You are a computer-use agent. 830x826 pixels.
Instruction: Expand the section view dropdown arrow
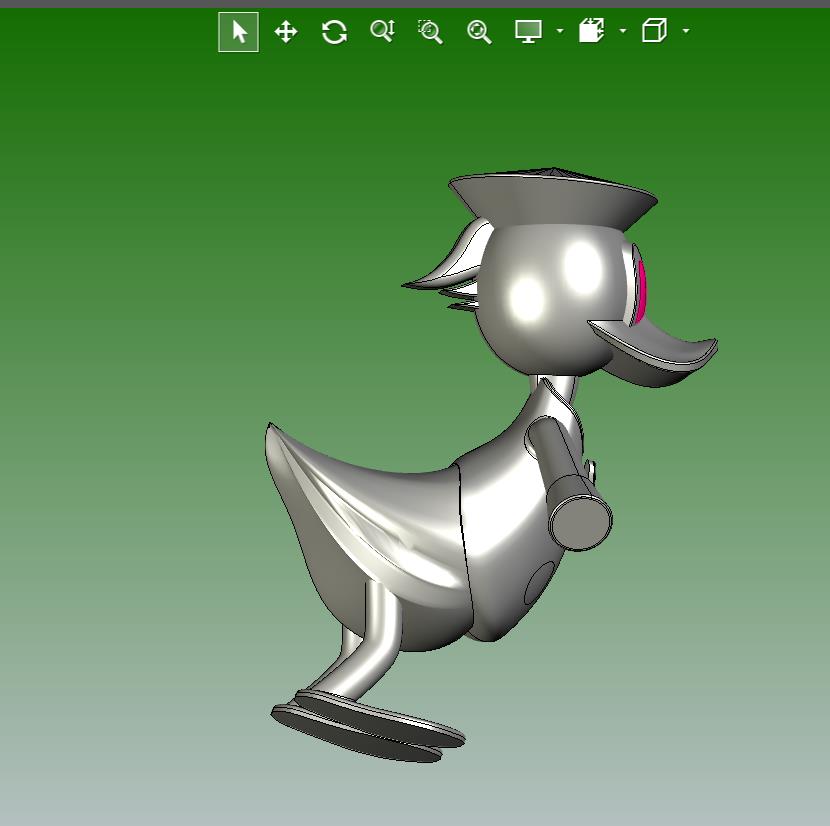click(x=623, y=31)
